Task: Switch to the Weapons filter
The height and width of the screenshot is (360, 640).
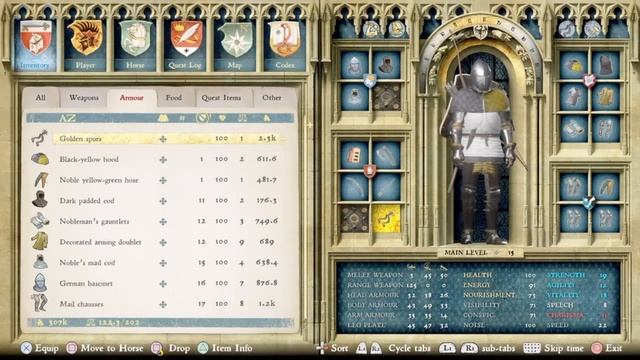Action: coord(84,98)
